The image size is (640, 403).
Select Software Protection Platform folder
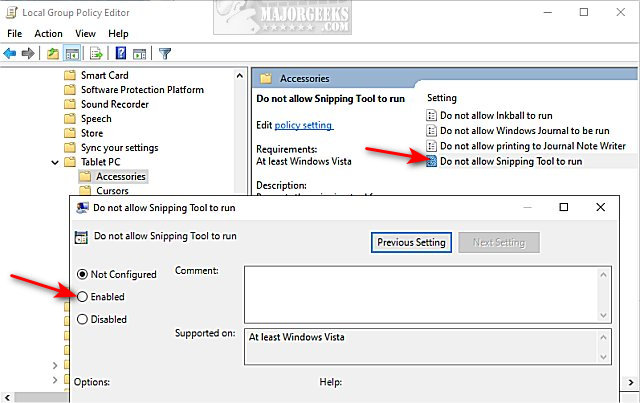(x=134, y=89)
